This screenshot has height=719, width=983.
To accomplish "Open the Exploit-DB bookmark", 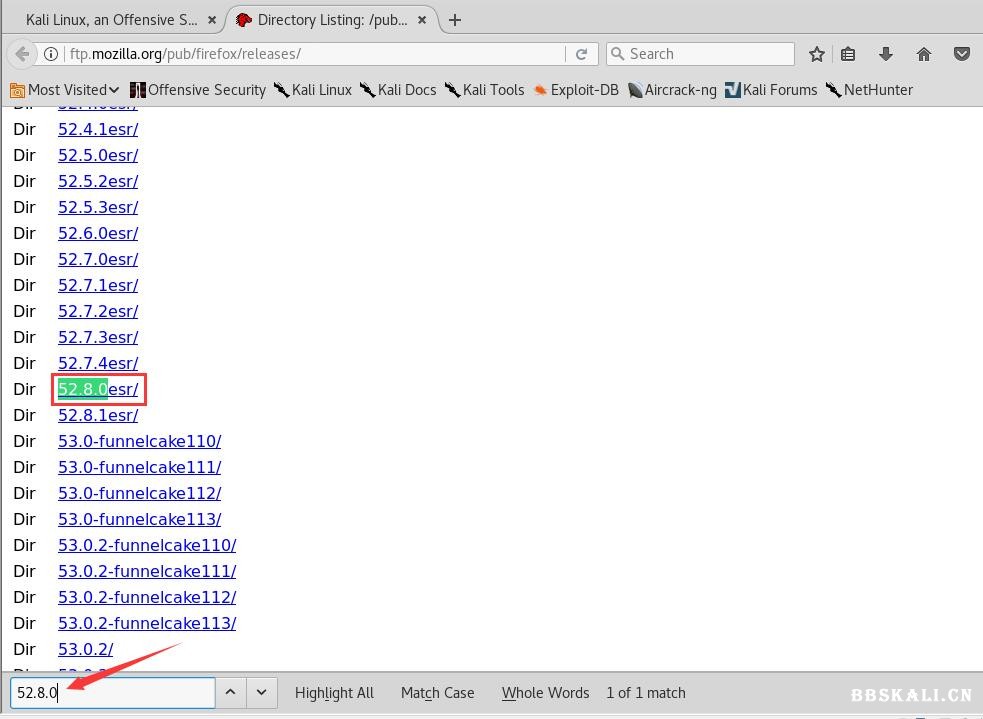I will coord(576,90).
